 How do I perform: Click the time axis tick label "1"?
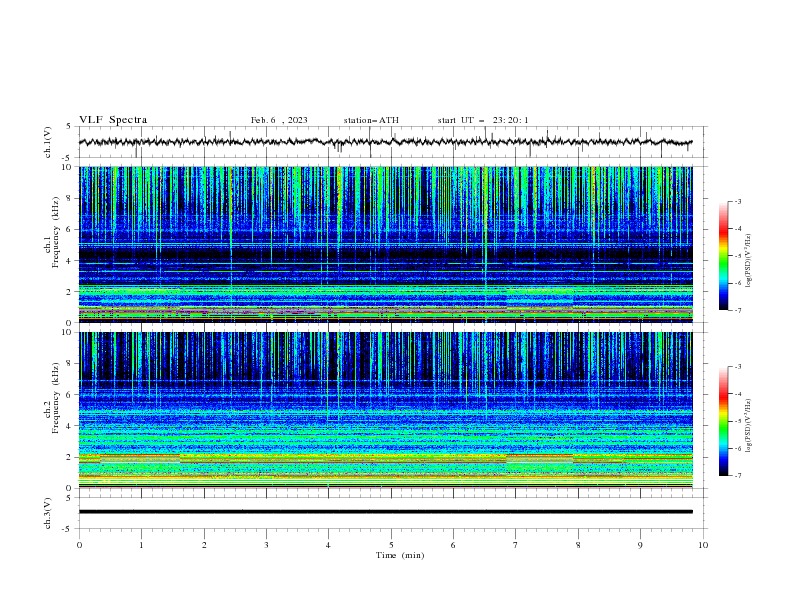pyautogui.click(x=141, y=545)
